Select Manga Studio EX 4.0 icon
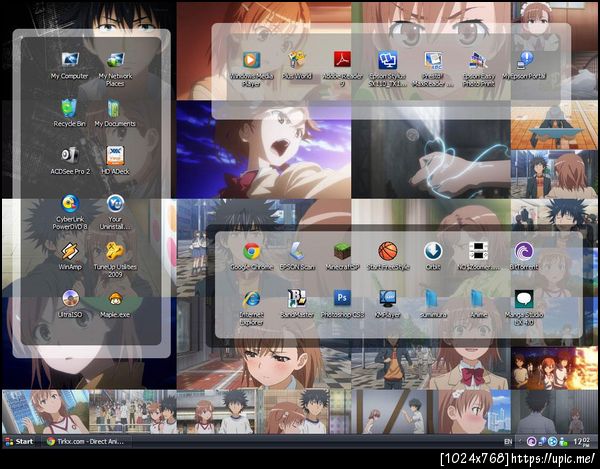The image size is (600, 469). coord(524,299)
